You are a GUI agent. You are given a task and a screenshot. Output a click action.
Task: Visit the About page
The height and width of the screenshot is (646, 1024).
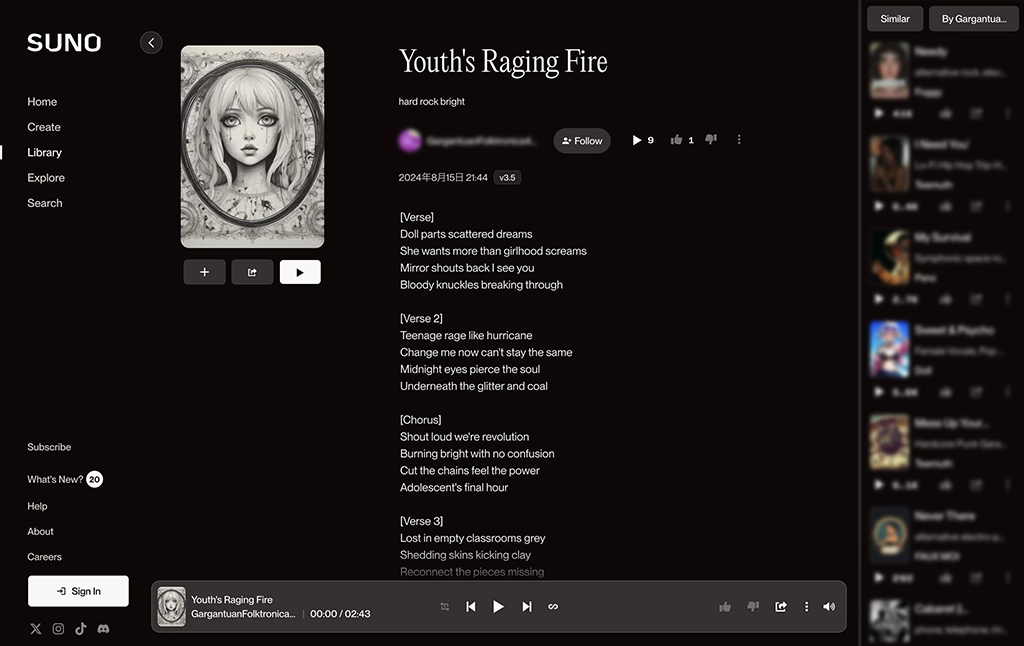click(40, 532)
